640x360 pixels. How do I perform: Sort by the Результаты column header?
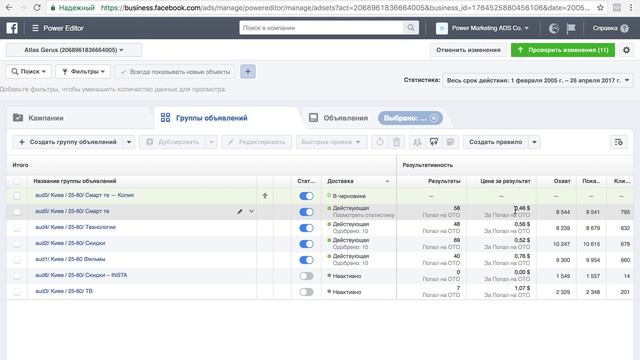(444, 181)
